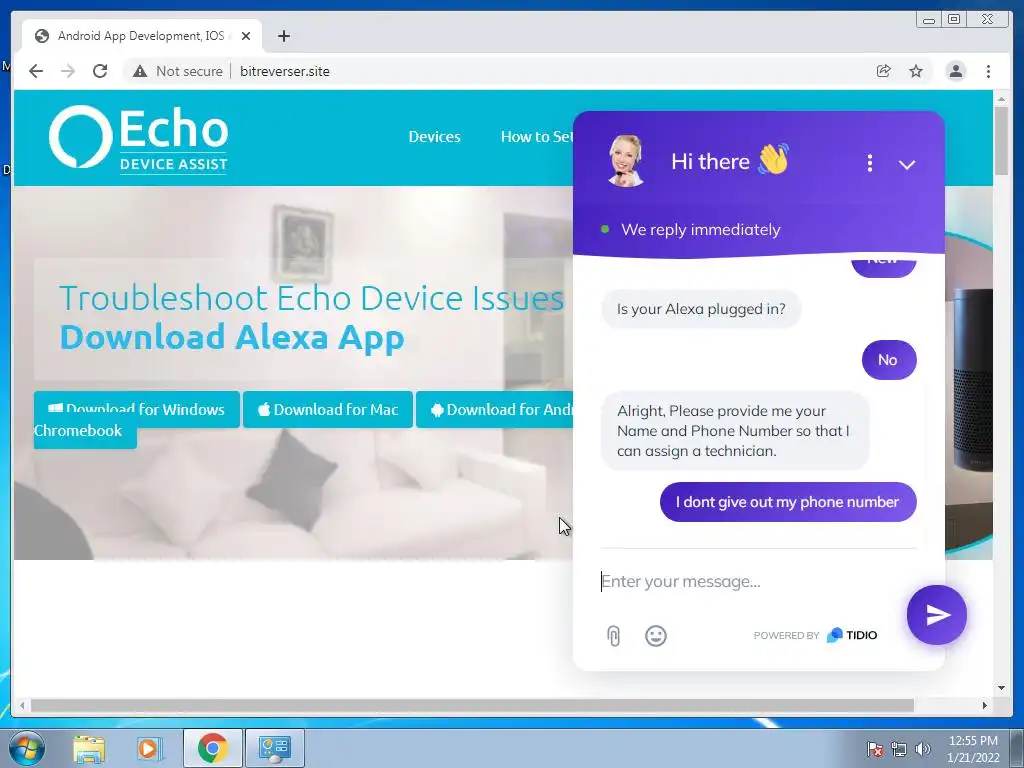Open the Windows Start menu

(27, 748)
